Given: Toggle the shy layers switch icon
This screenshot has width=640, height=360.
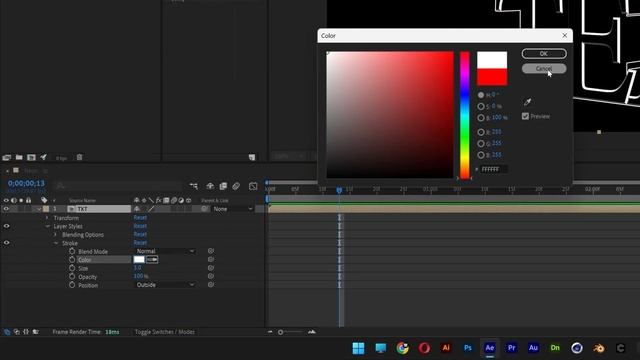Looking at the screenshot, I should (x=210, y=186).
